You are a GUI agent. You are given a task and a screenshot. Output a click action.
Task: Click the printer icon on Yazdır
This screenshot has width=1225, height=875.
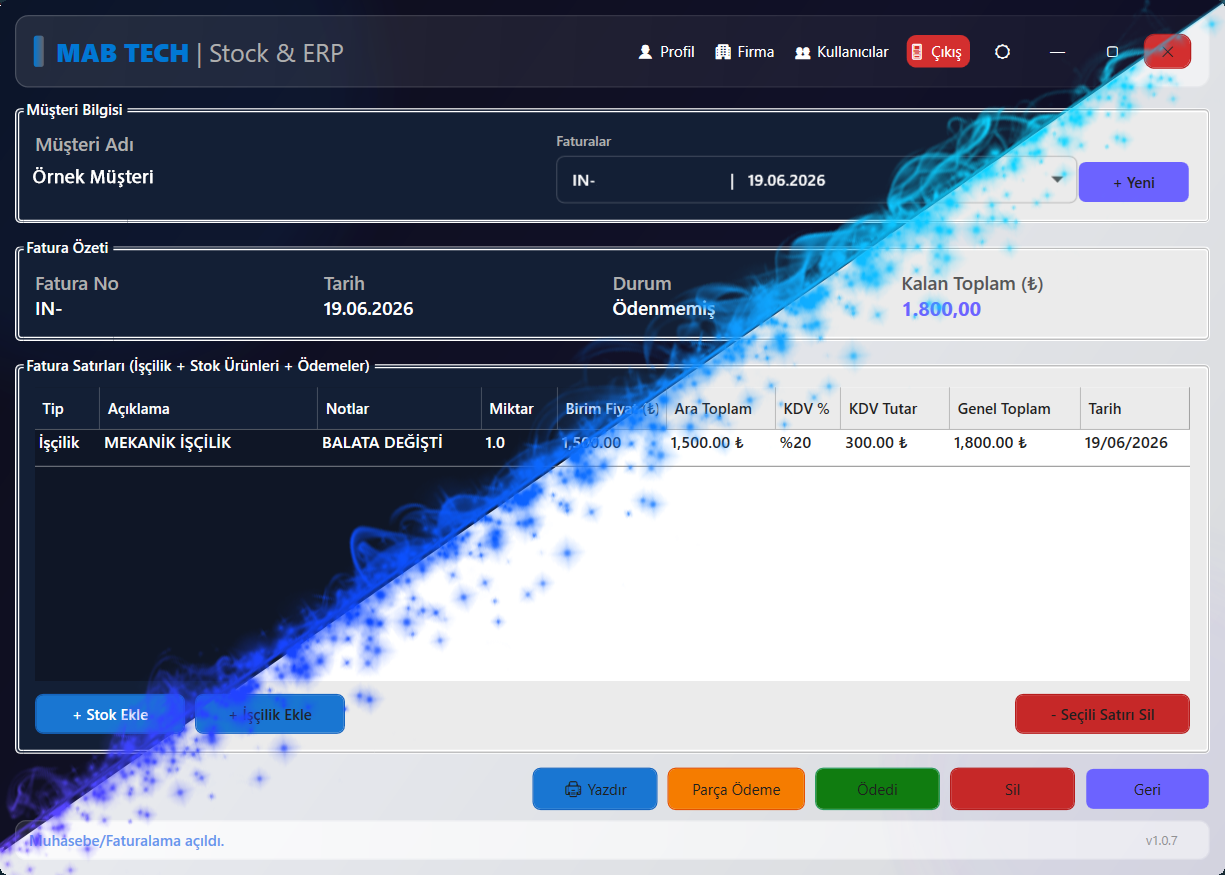573,789
